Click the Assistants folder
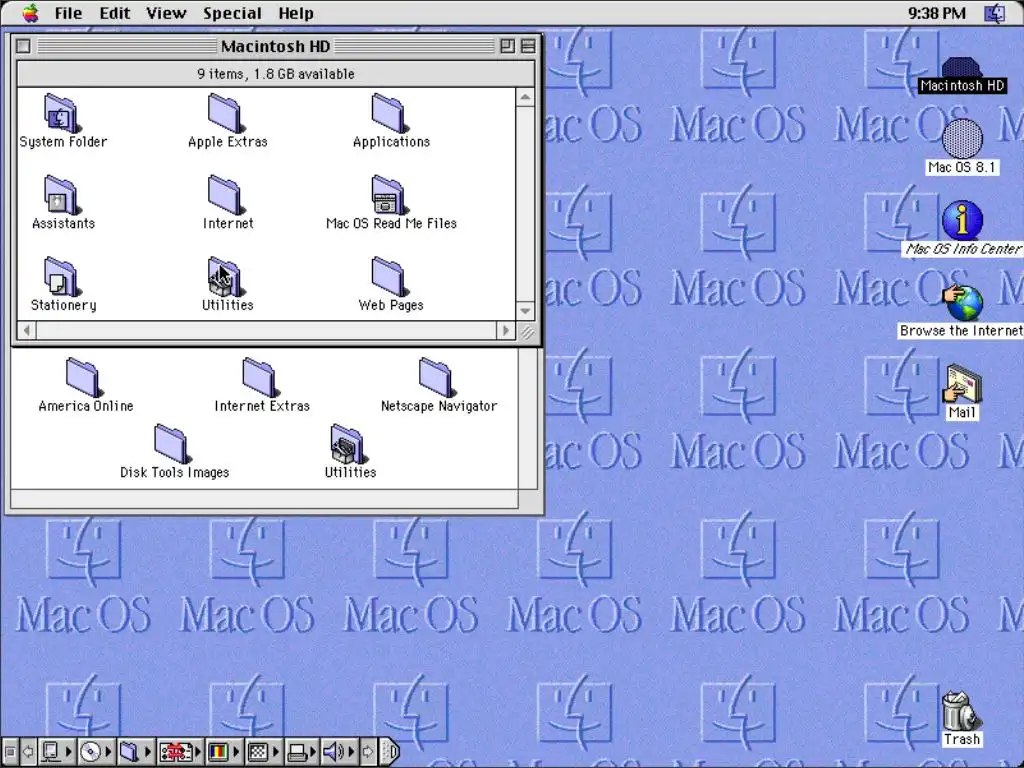 point(61,195)
